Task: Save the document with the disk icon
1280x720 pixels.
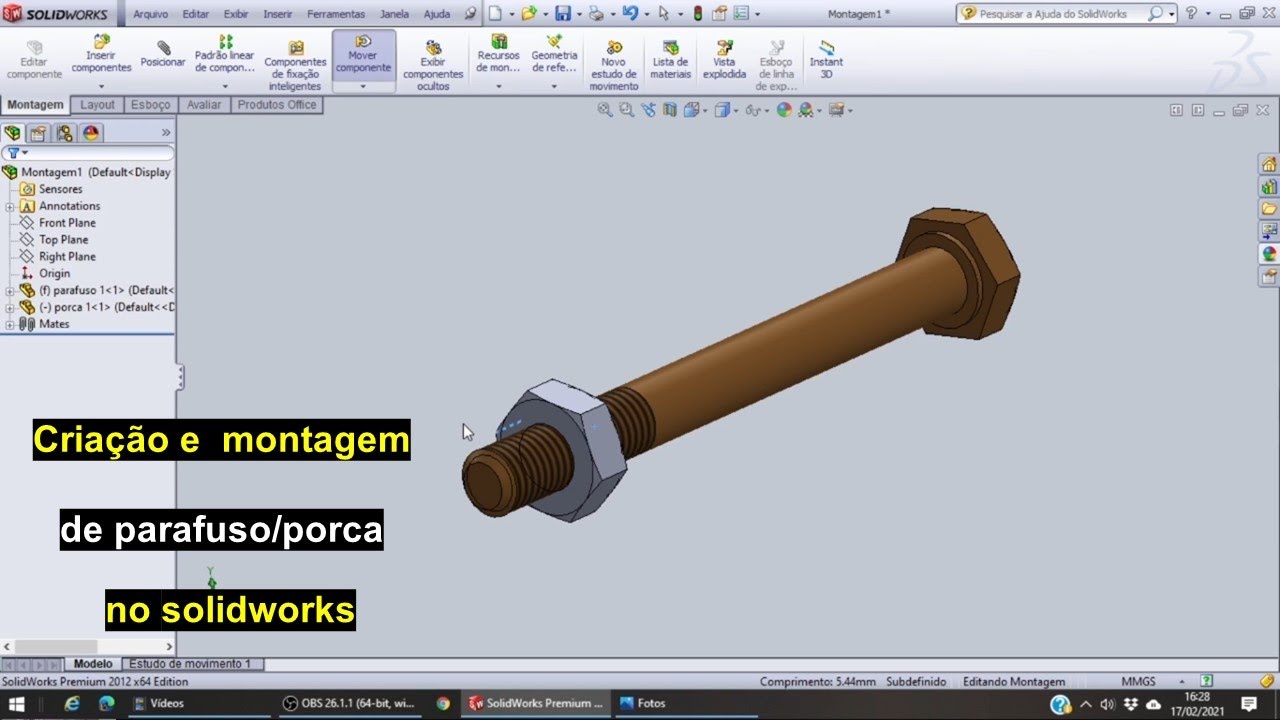Action: click(563, 14)
